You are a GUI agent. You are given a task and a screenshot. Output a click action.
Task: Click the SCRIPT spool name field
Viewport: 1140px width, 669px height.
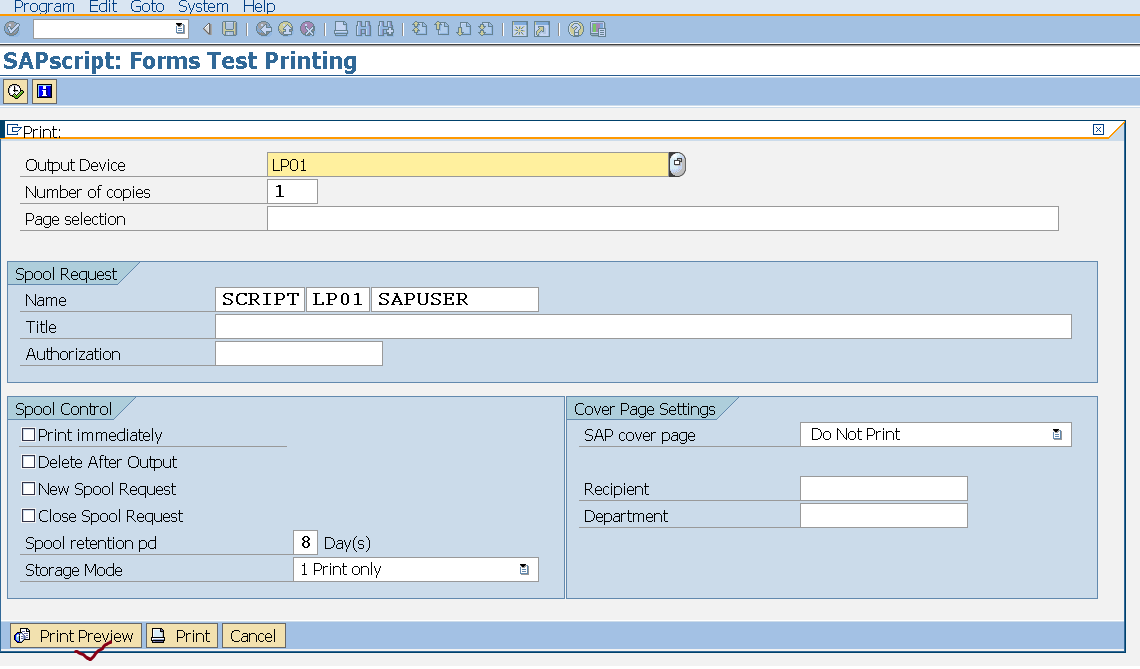coord(260,300)
